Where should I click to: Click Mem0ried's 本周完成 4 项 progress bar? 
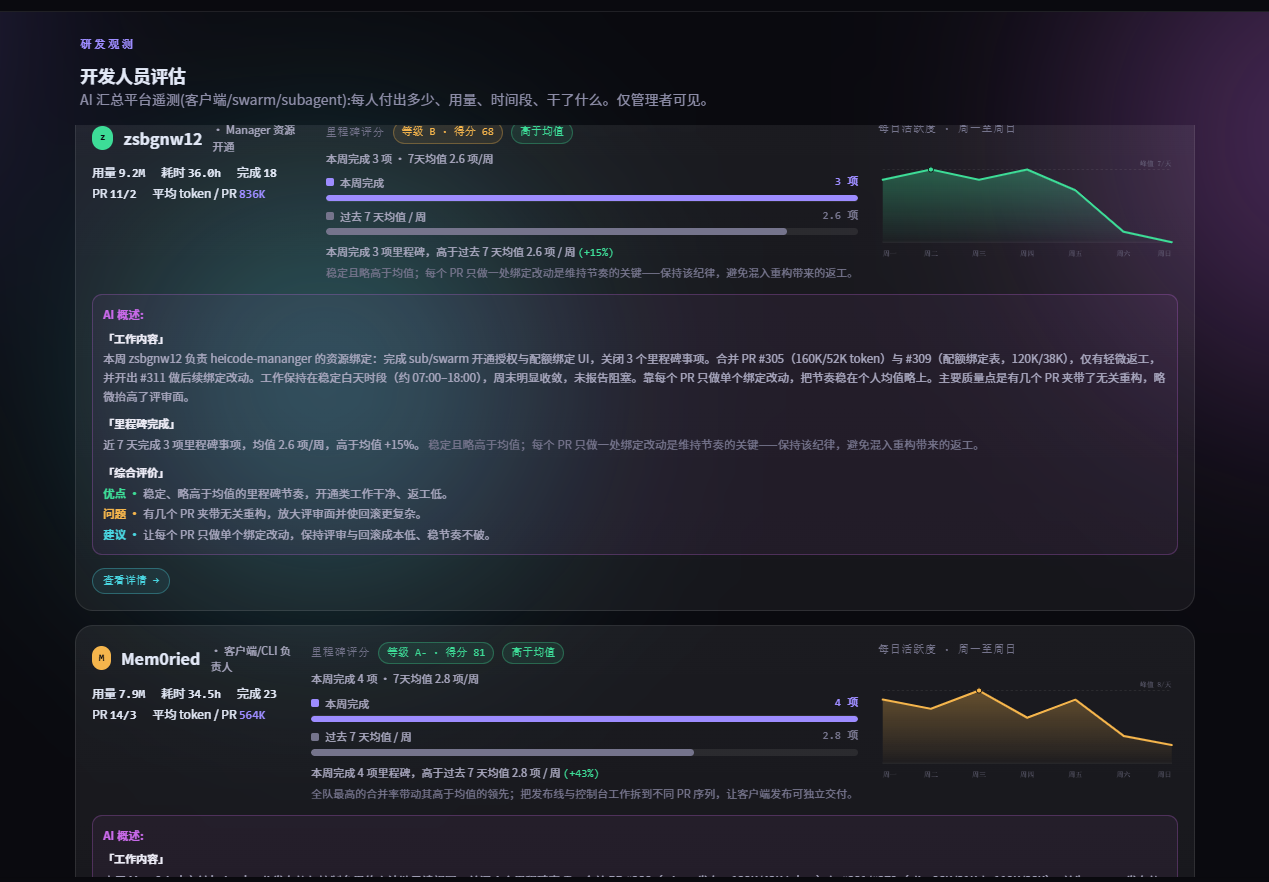(584, 719)
